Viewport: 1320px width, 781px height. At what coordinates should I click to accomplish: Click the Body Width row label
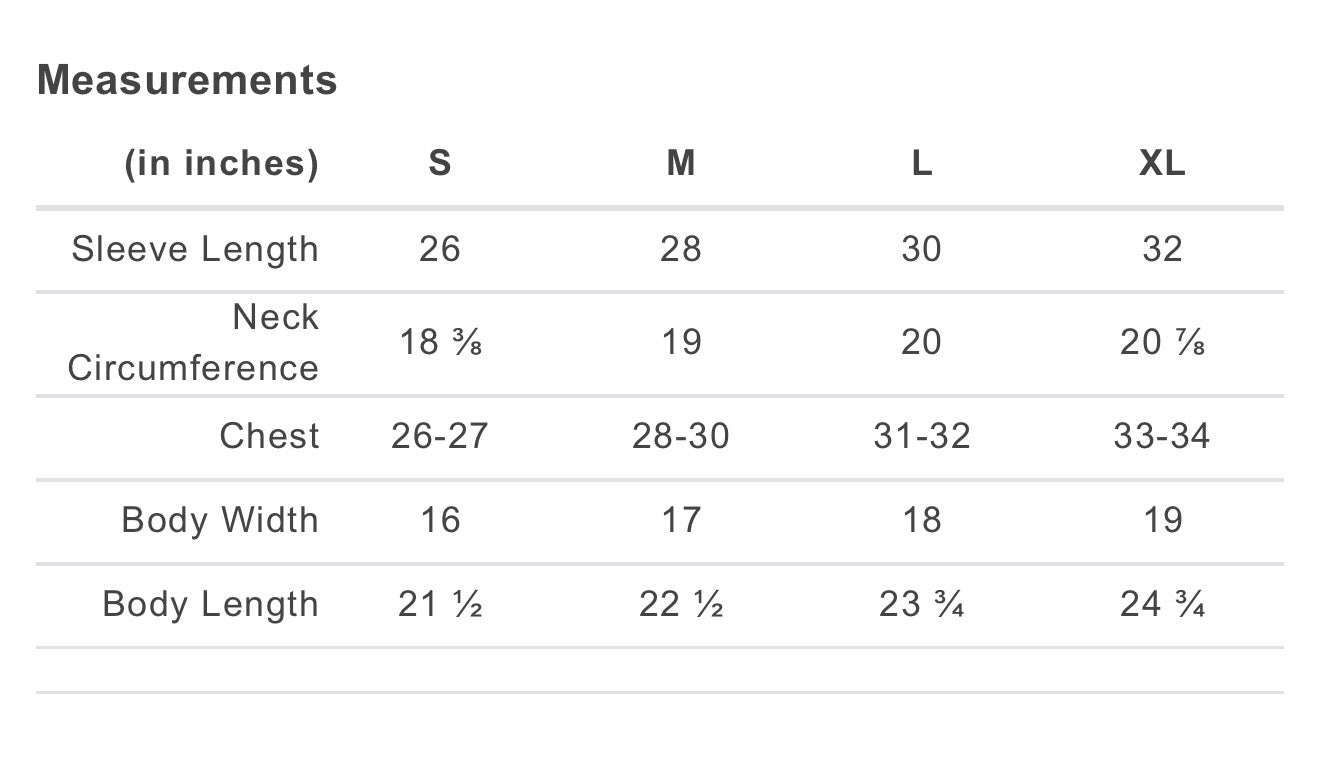click(x=220, y=520)
